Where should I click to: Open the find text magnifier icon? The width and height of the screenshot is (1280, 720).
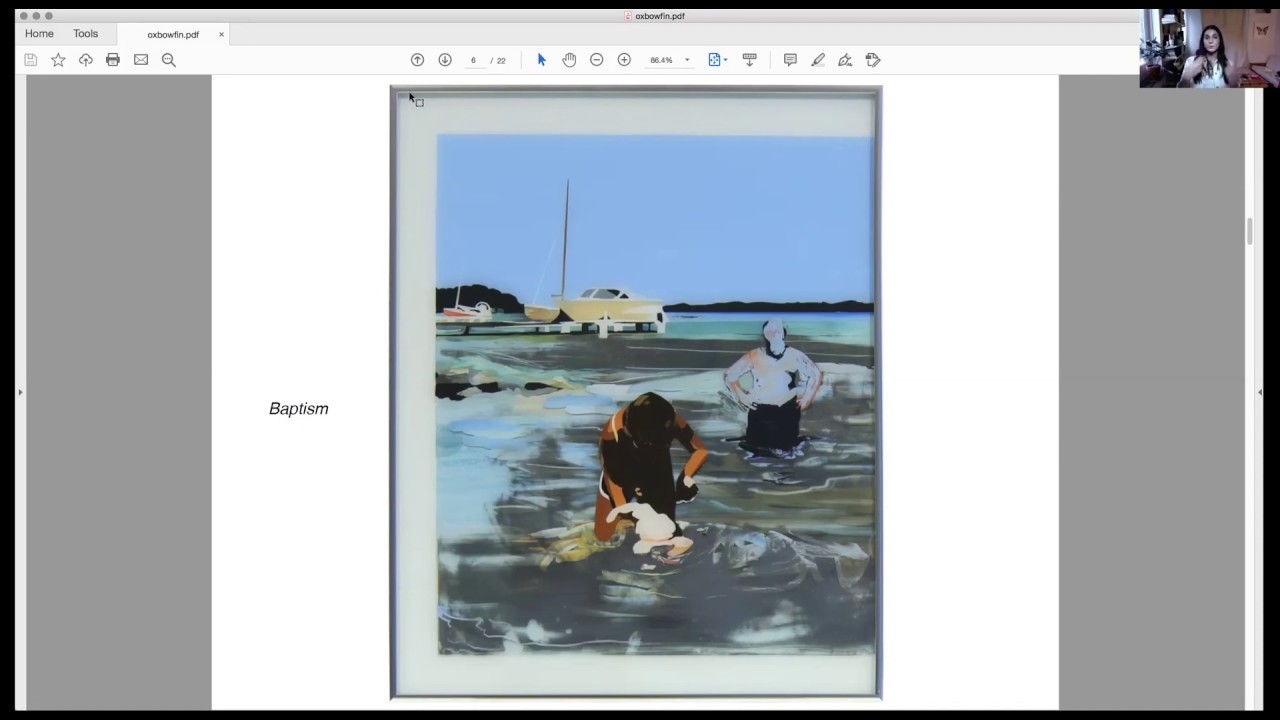(169, 60)
